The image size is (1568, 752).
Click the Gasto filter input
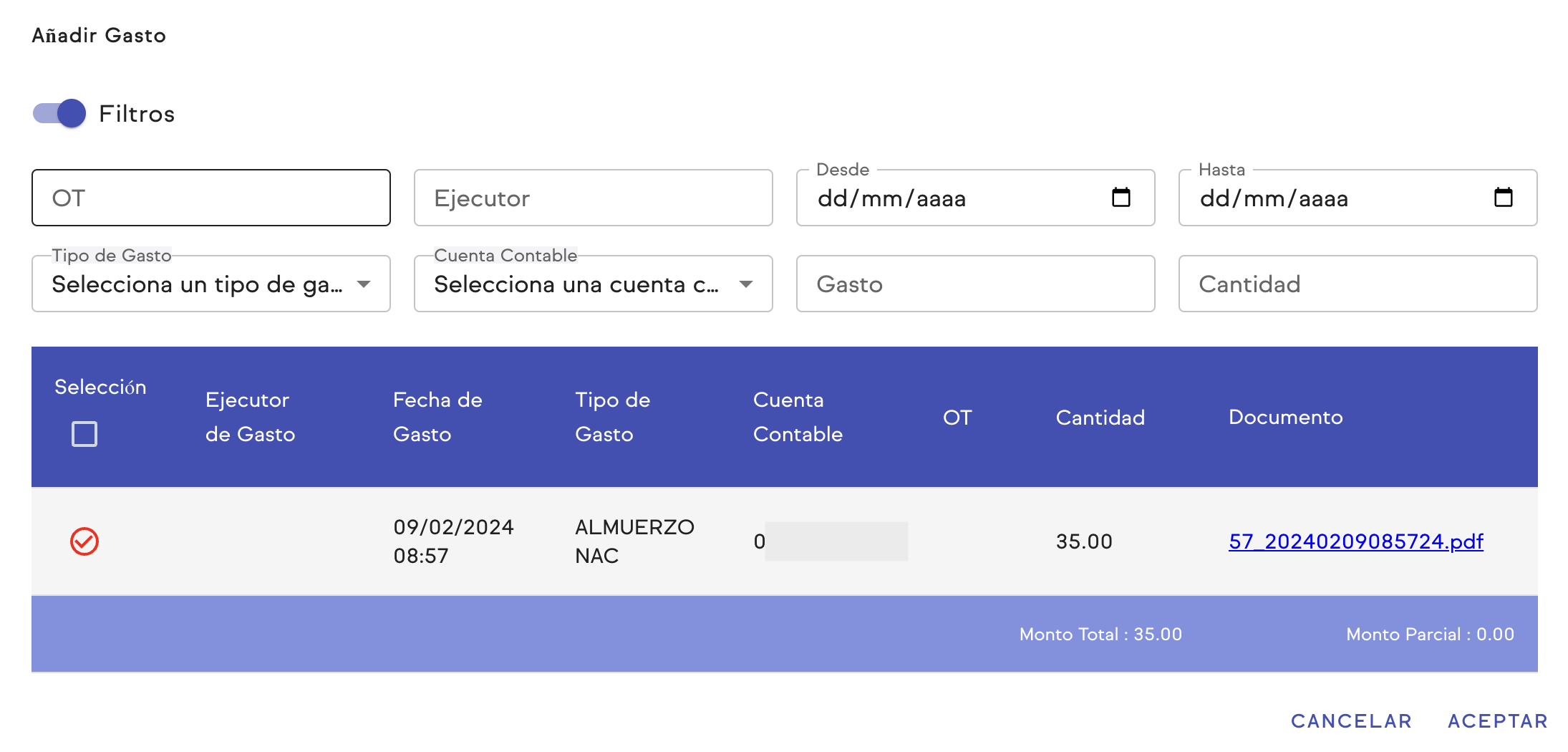(x=975, y=284)
